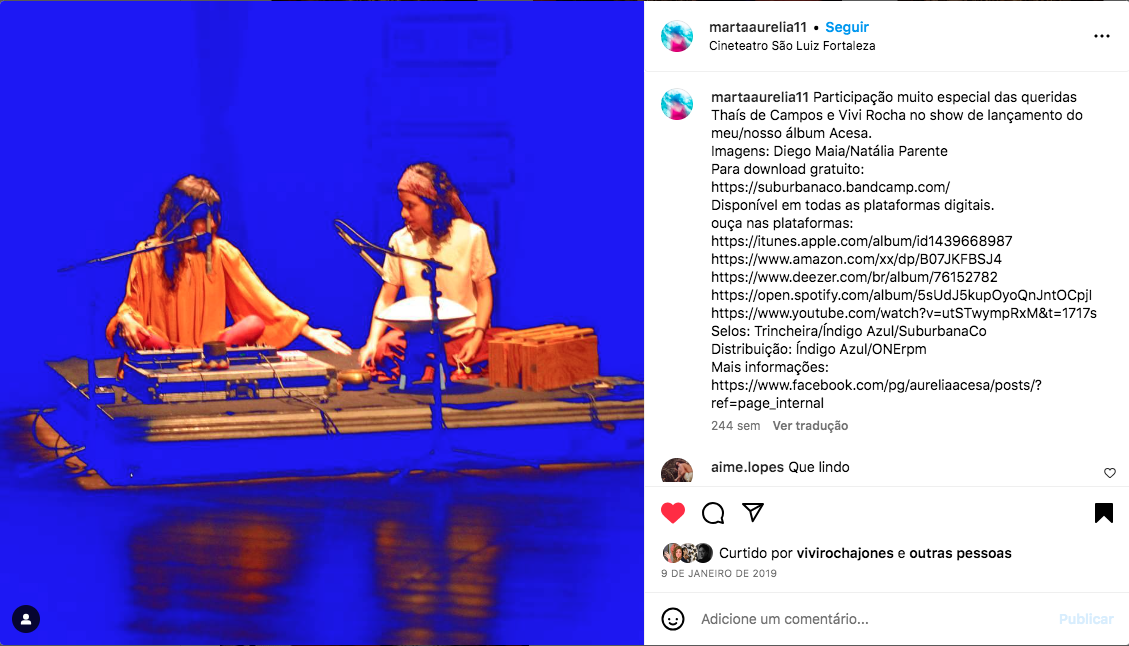This screenshot has height=646, width=1129.
Task: Open vivirochajones profile from likes
Action: (845, 553)
